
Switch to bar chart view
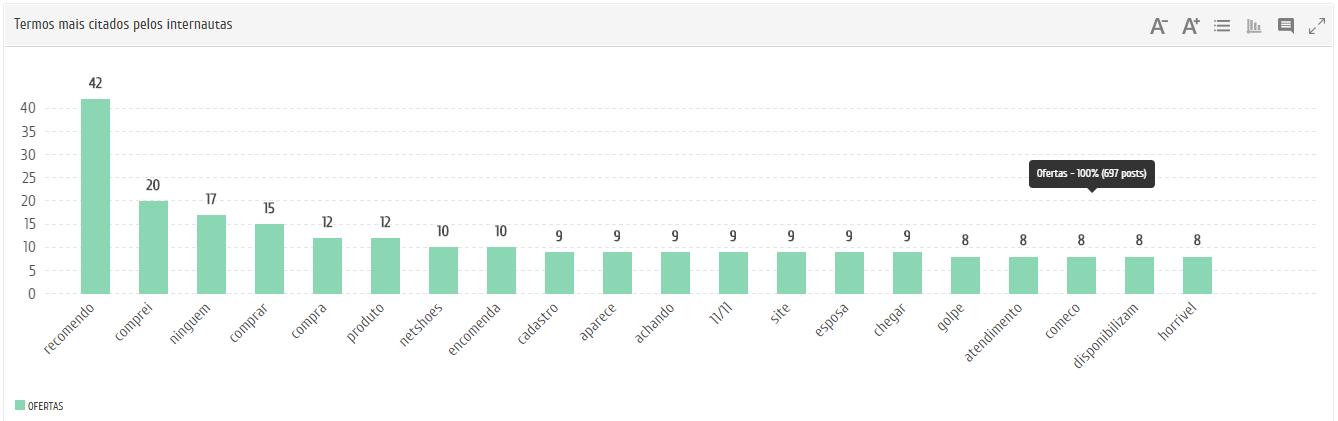click(1253, 26)
